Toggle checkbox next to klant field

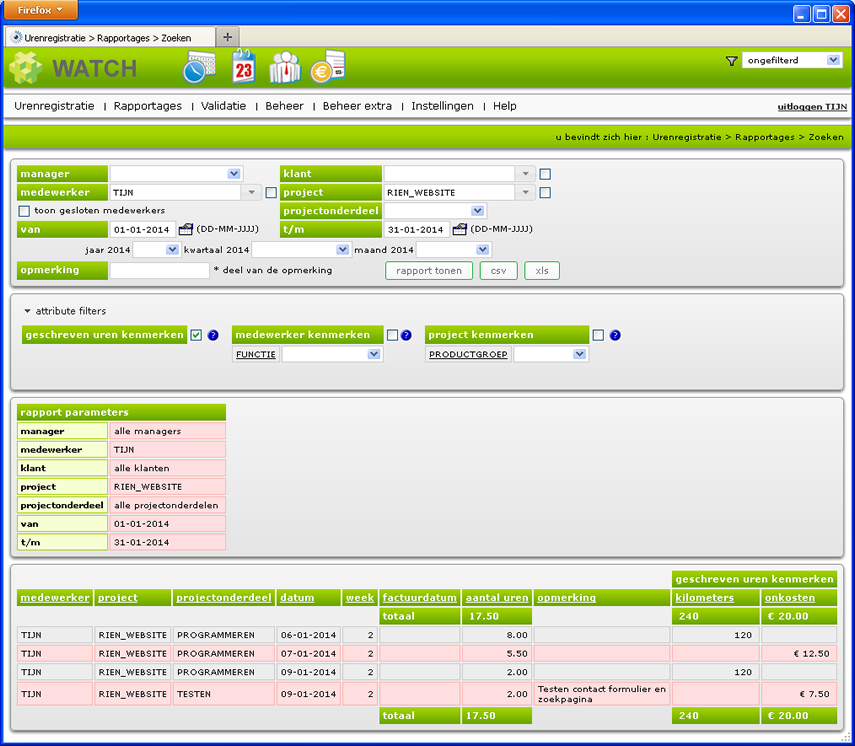(x=545, y=174)
